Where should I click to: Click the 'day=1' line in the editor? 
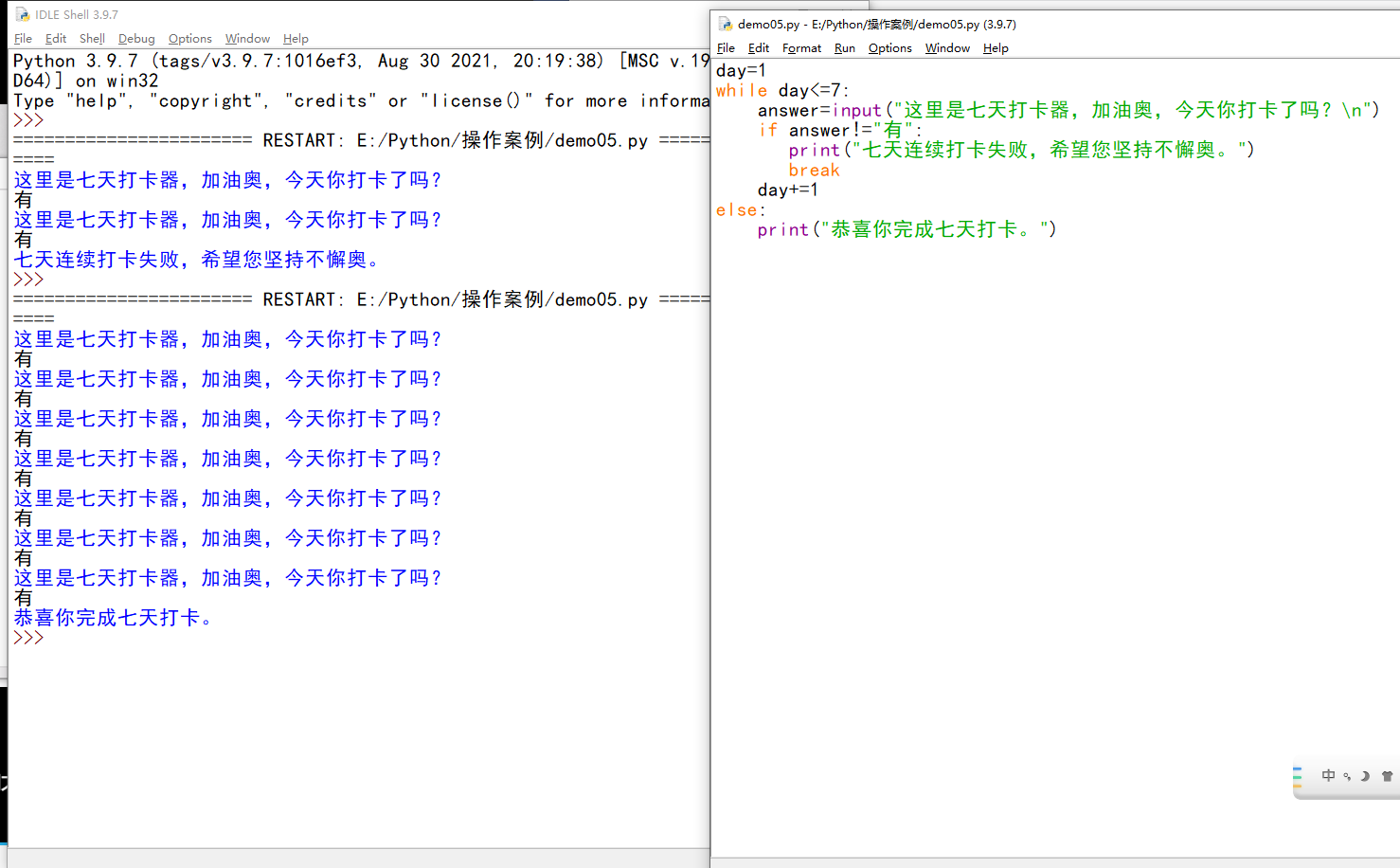[741, 71]
